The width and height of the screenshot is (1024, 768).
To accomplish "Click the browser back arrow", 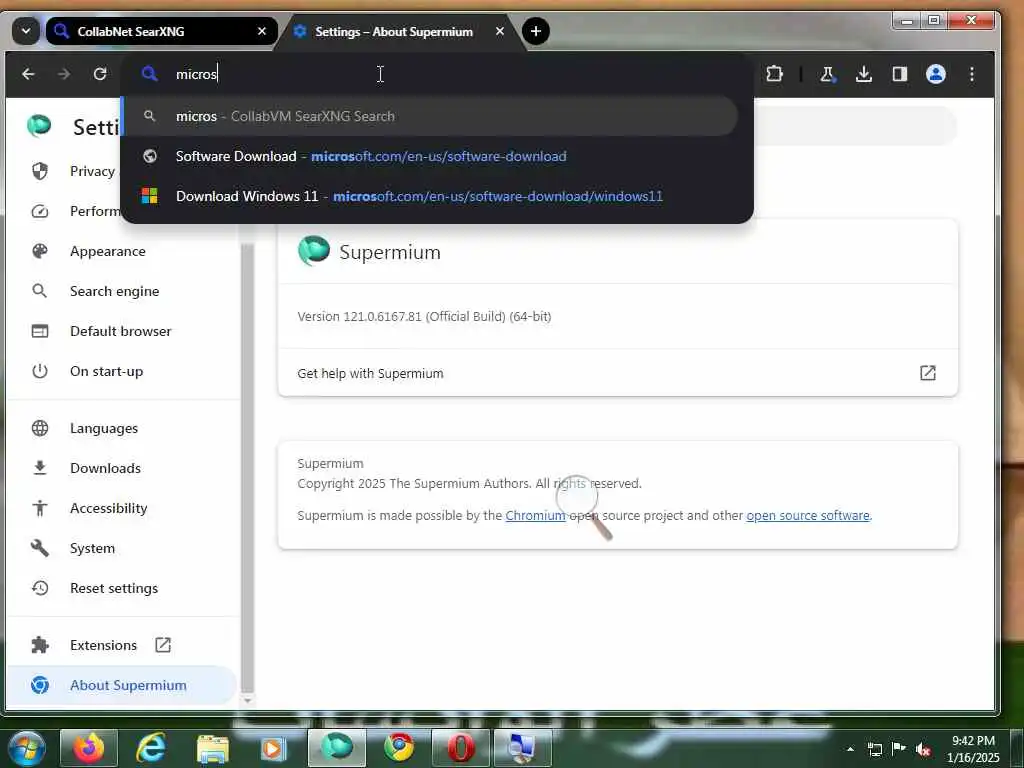I will coord(28,74).
